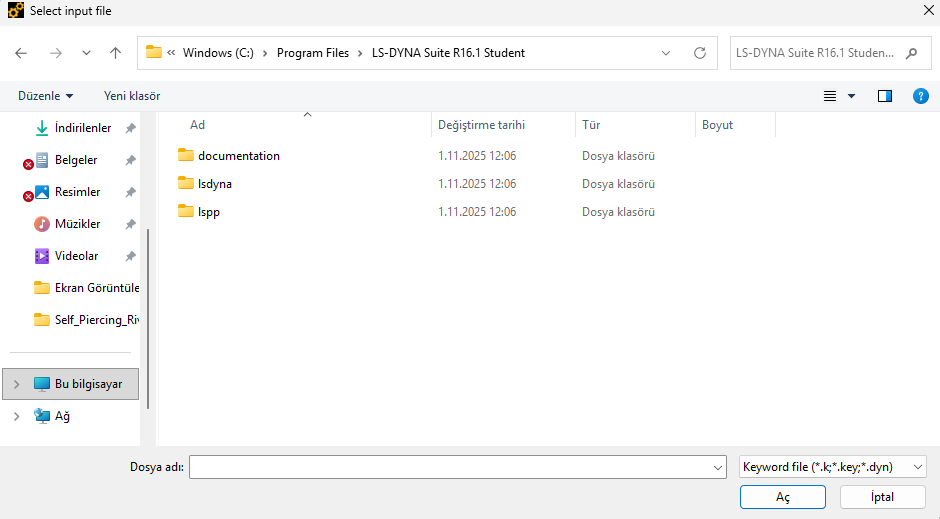Expand the Bu bilgisayar tree node

pos(17,384)
